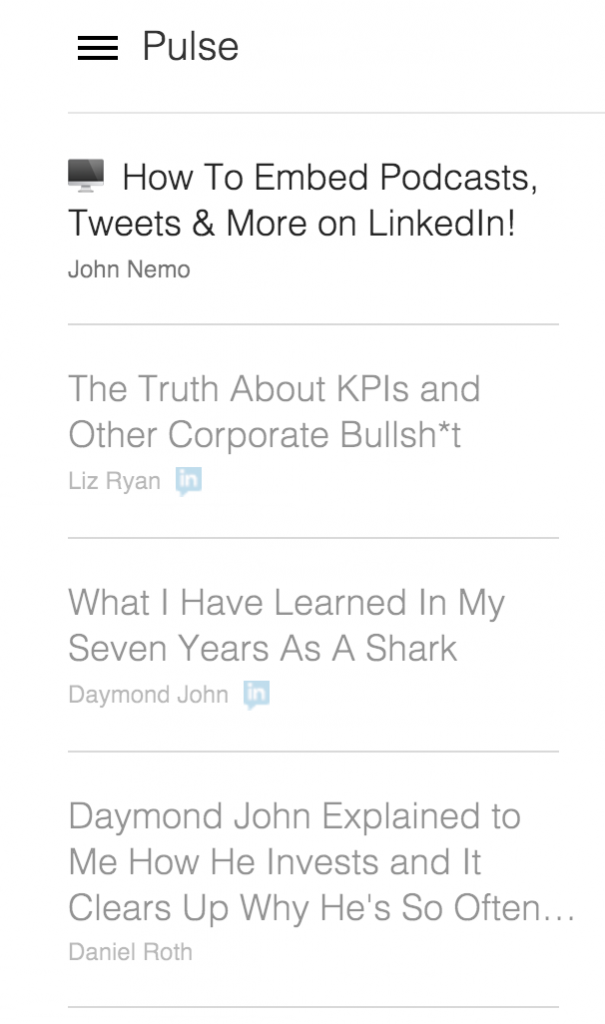View author Daniel Roth
Image resolution: width=605 pixels, height=1024 pixels.
[x=130, y=952]
